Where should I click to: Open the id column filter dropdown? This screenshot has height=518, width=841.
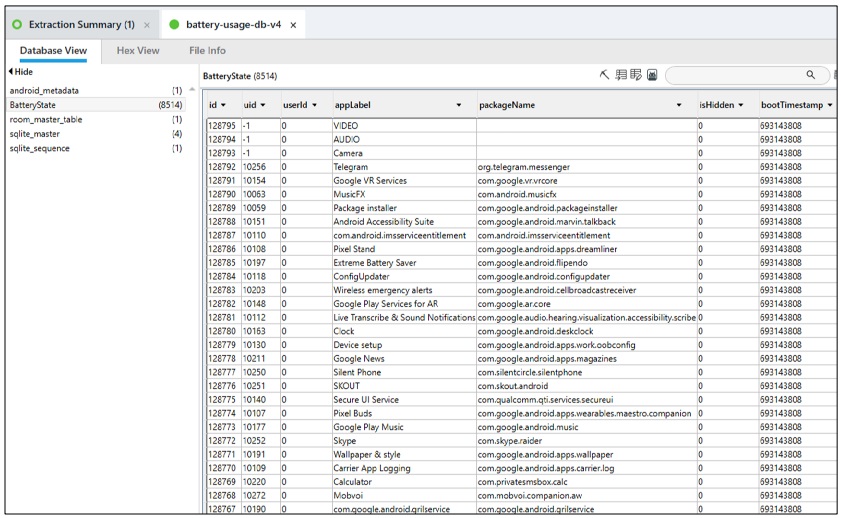(x=223, y=105)
